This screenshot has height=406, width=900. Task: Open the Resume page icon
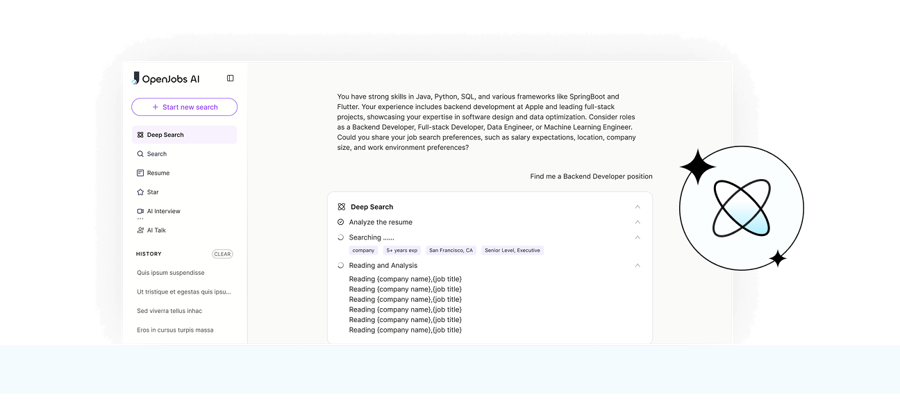click(140, 173)
